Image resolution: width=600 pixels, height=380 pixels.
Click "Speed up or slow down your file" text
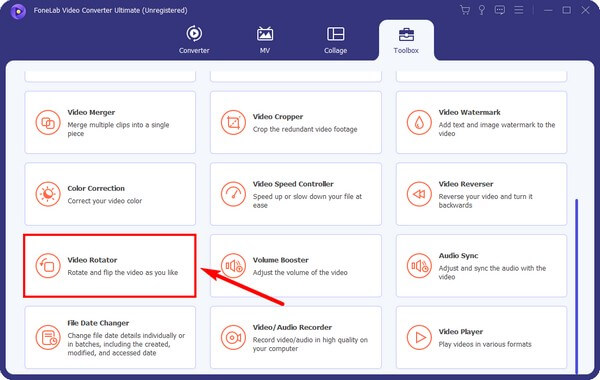click(307, 201)
